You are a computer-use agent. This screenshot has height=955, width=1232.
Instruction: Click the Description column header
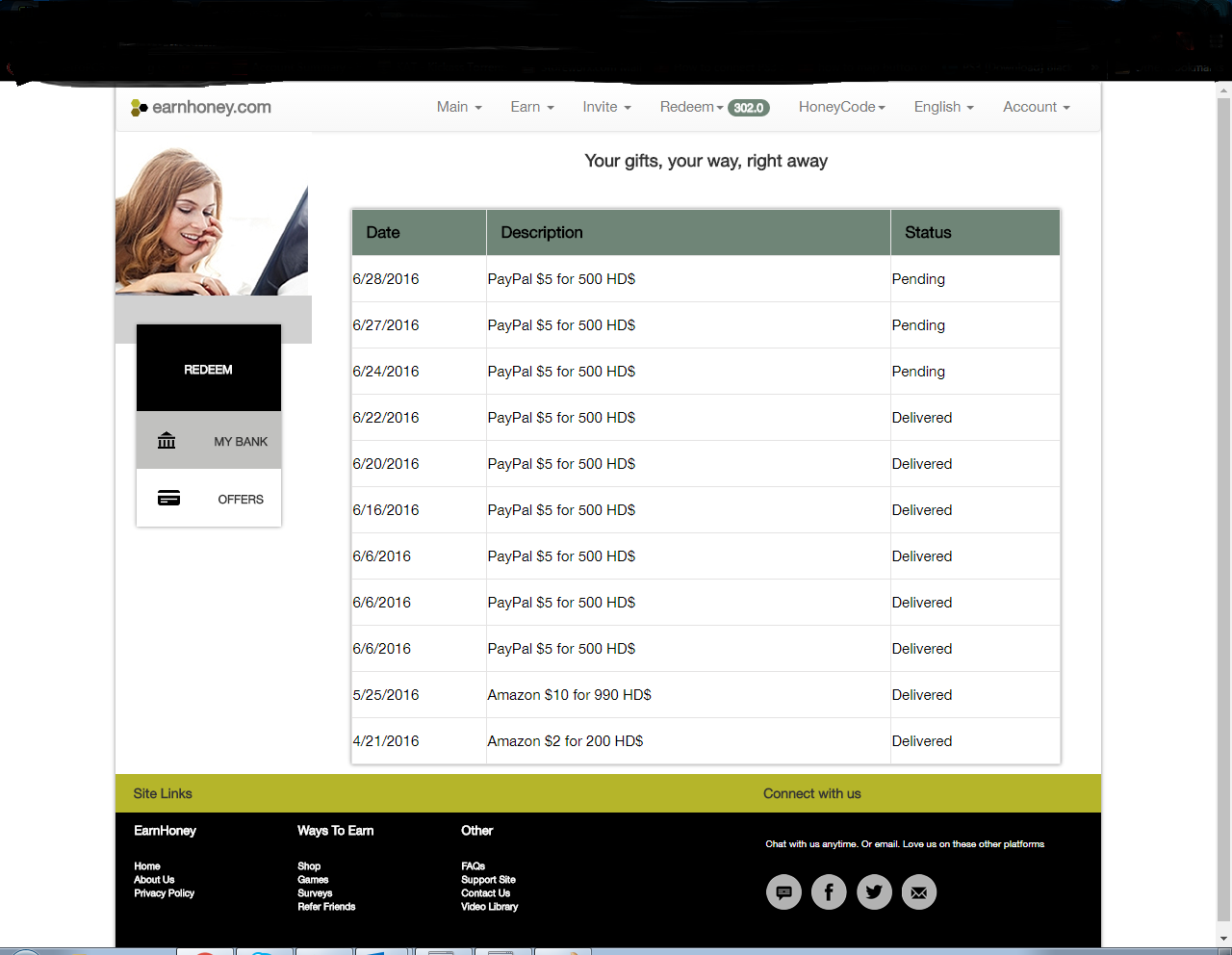pyautogui.click(x=689, y=232)
